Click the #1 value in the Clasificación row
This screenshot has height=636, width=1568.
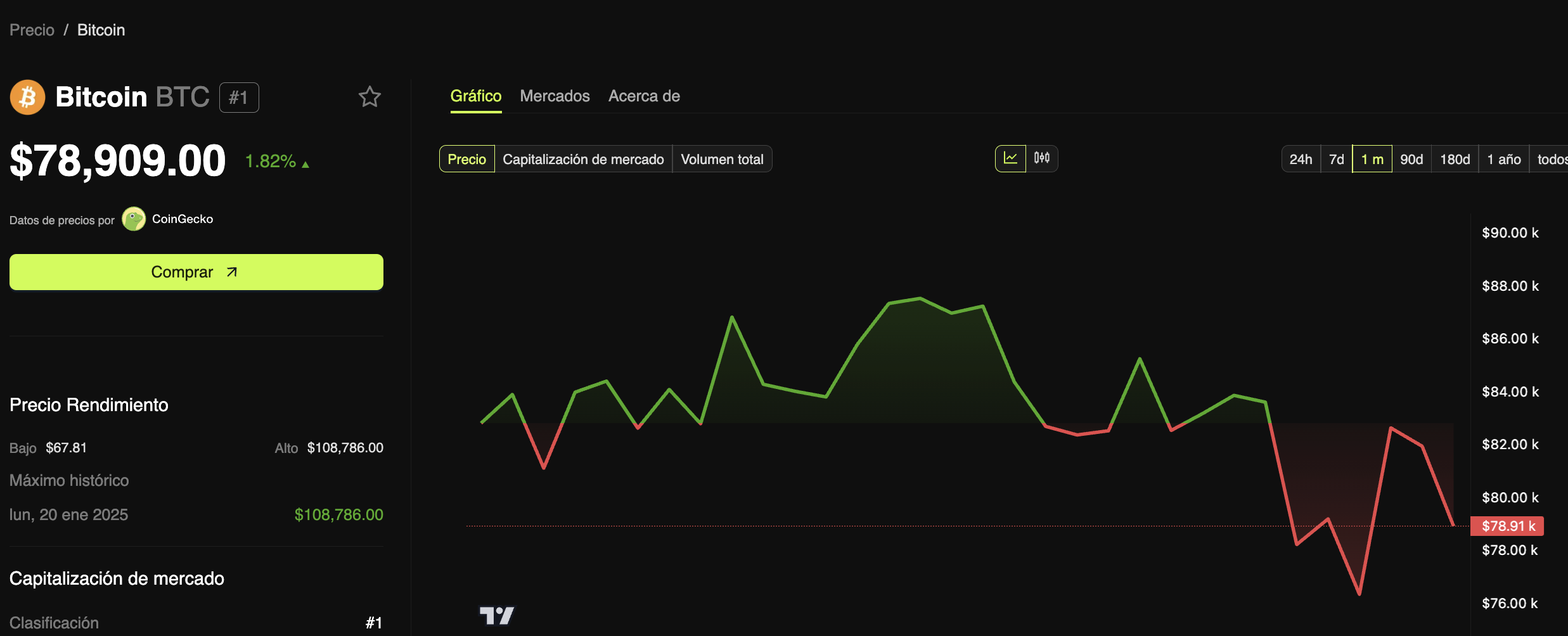(374, 623)
